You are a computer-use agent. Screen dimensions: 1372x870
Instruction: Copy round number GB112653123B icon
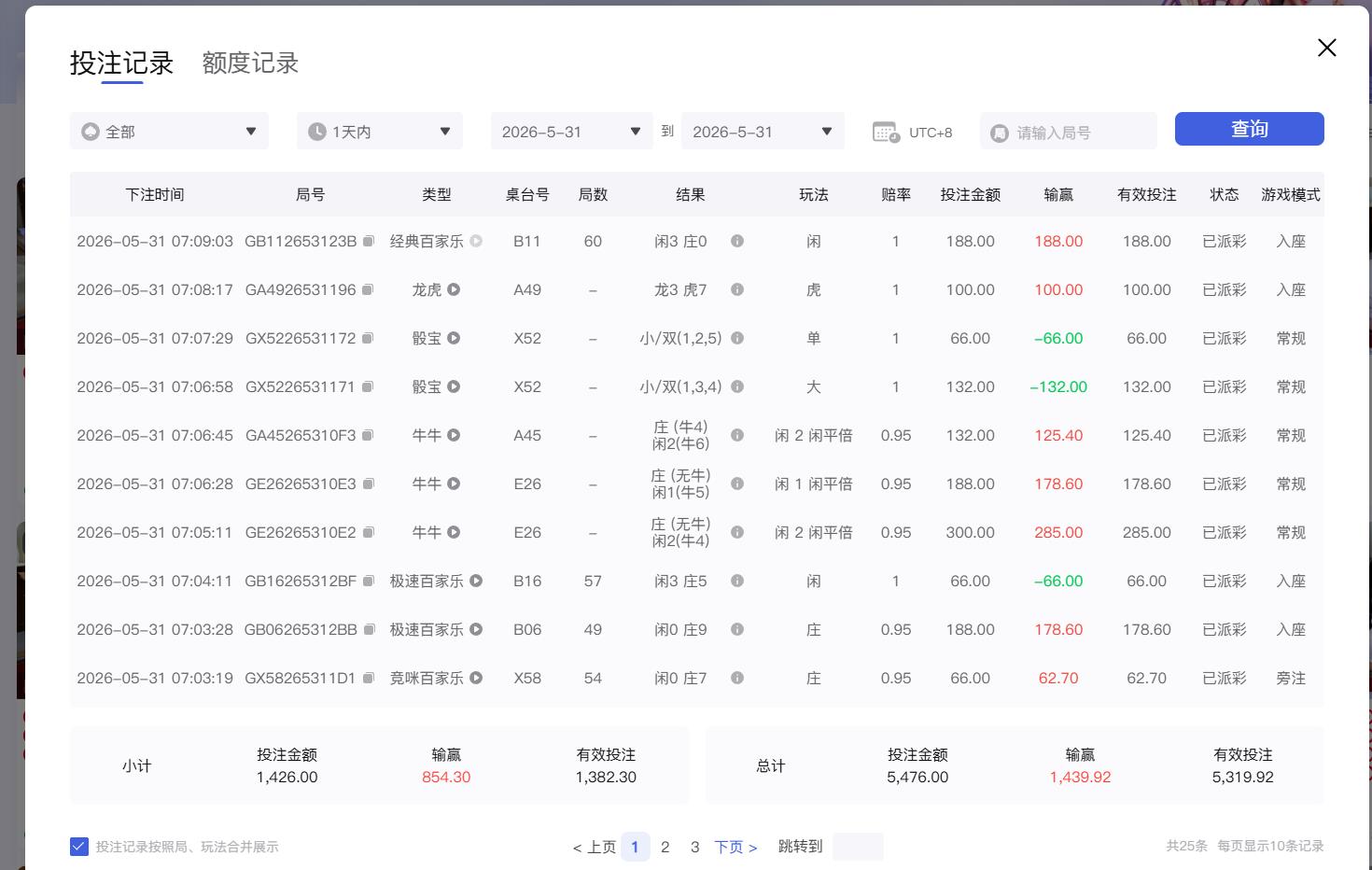pos(369,241)
